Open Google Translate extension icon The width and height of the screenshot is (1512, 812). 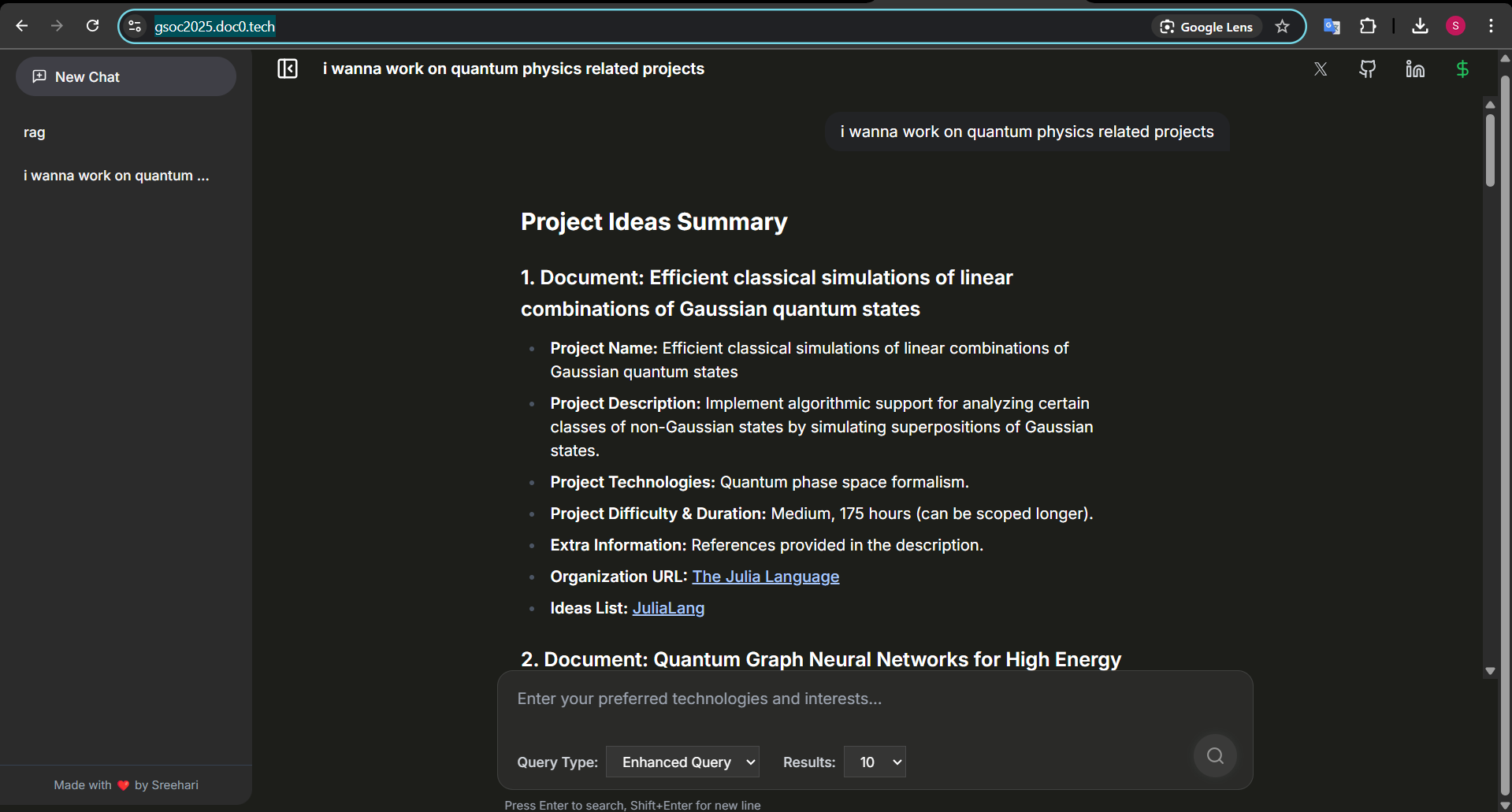coord(1332,26)
